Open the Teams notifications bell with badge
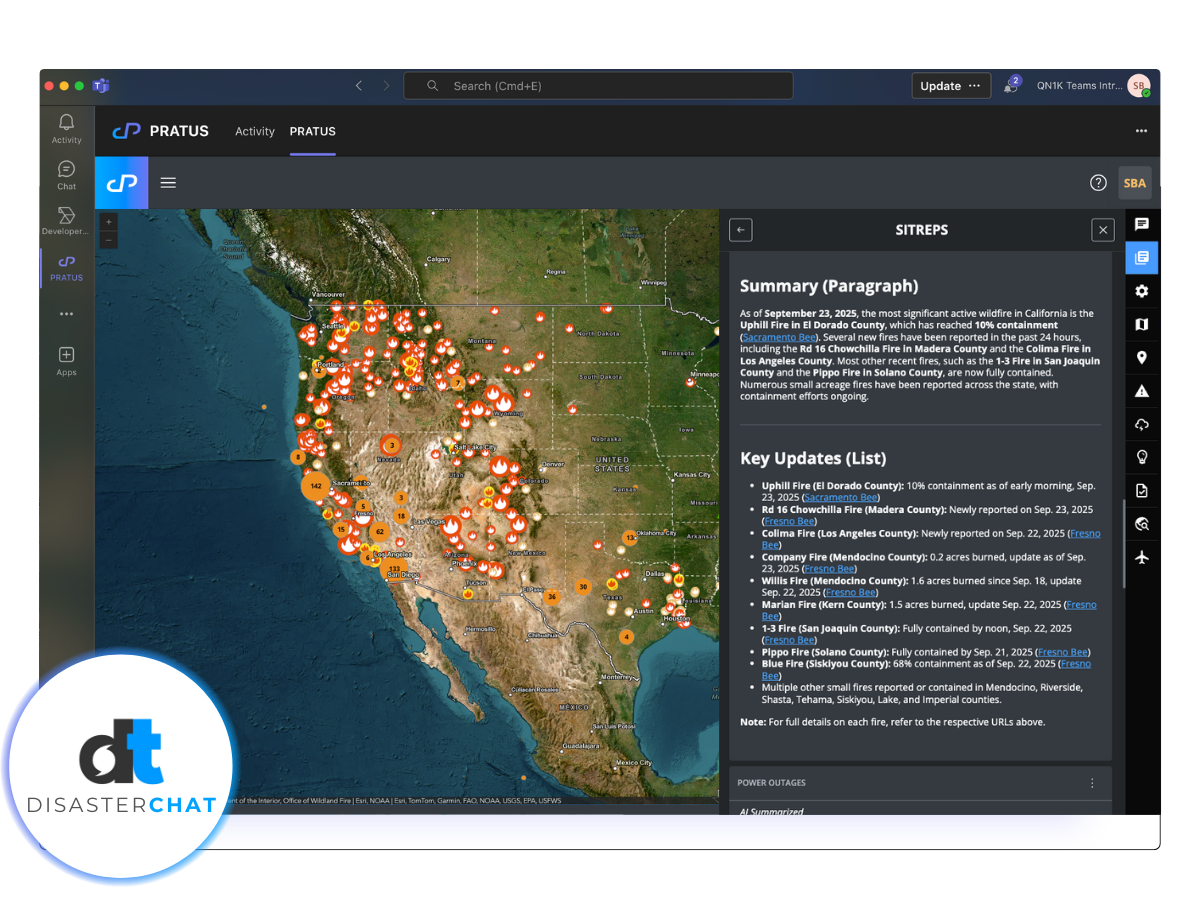This screenshot has height=900, width=1200. coord(1011,86)
